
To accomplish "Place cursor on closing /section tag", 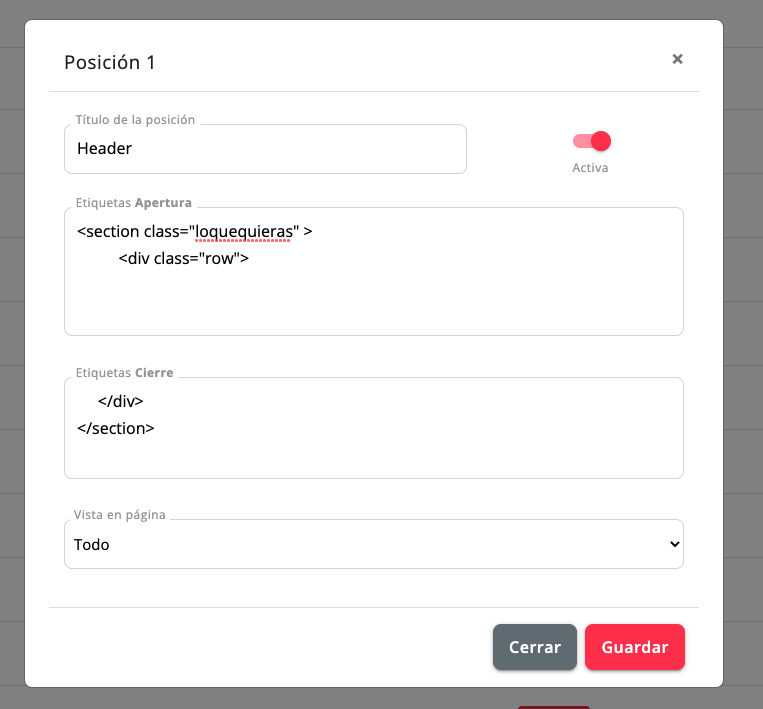I will 116,428.
